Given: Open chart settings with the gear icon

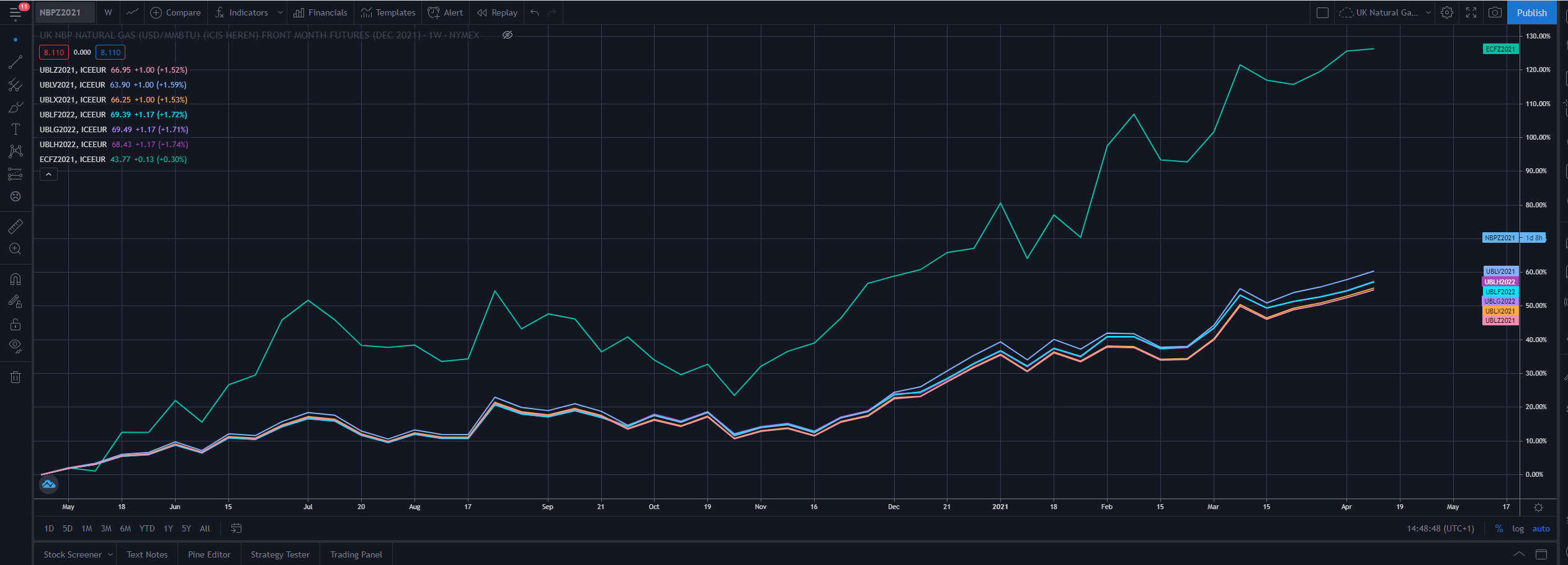Looking at the screenshot, I should coord(1446,12).
